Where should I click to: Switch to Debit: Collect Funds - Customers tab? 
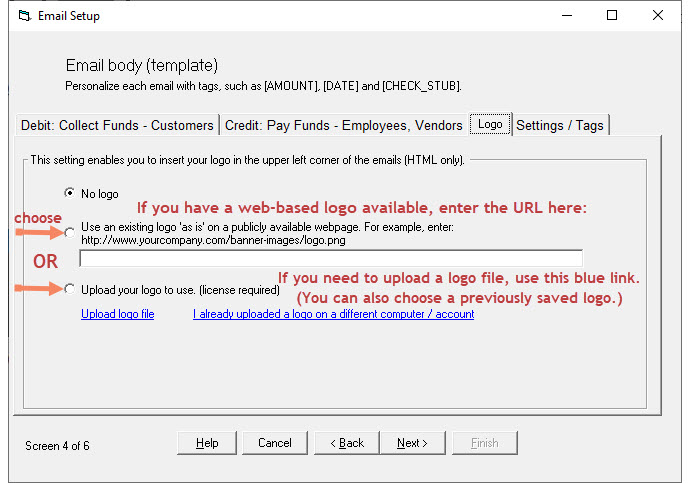click(x=118, y=125)
